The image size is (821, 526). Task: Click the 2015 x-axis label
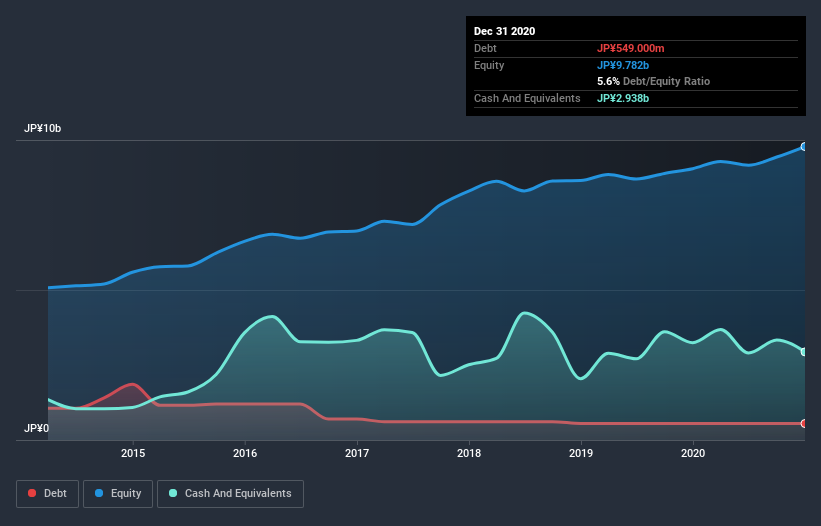coord(133,453)
